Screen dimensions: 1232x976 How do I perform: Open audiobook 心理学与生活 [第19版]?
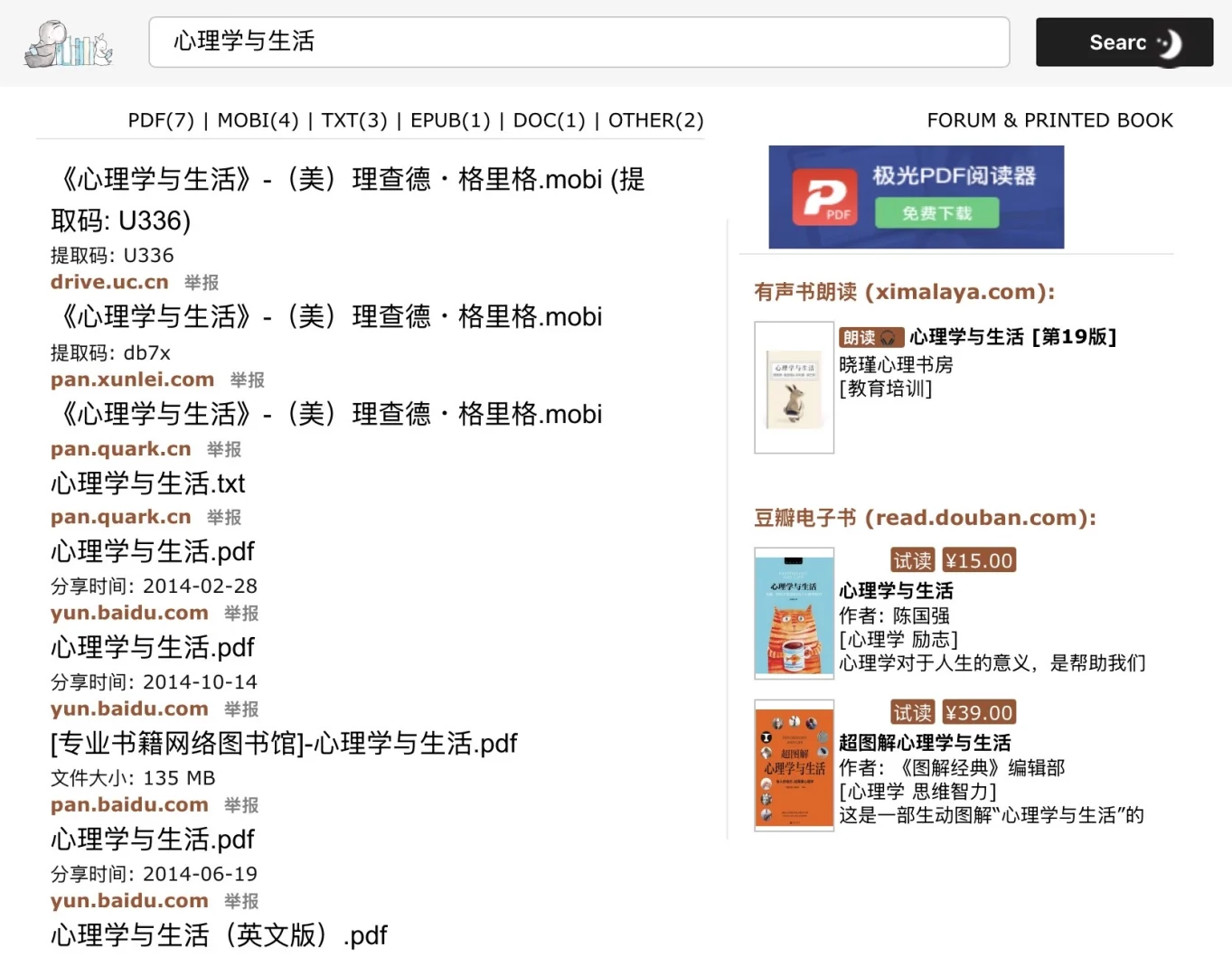1013,337
